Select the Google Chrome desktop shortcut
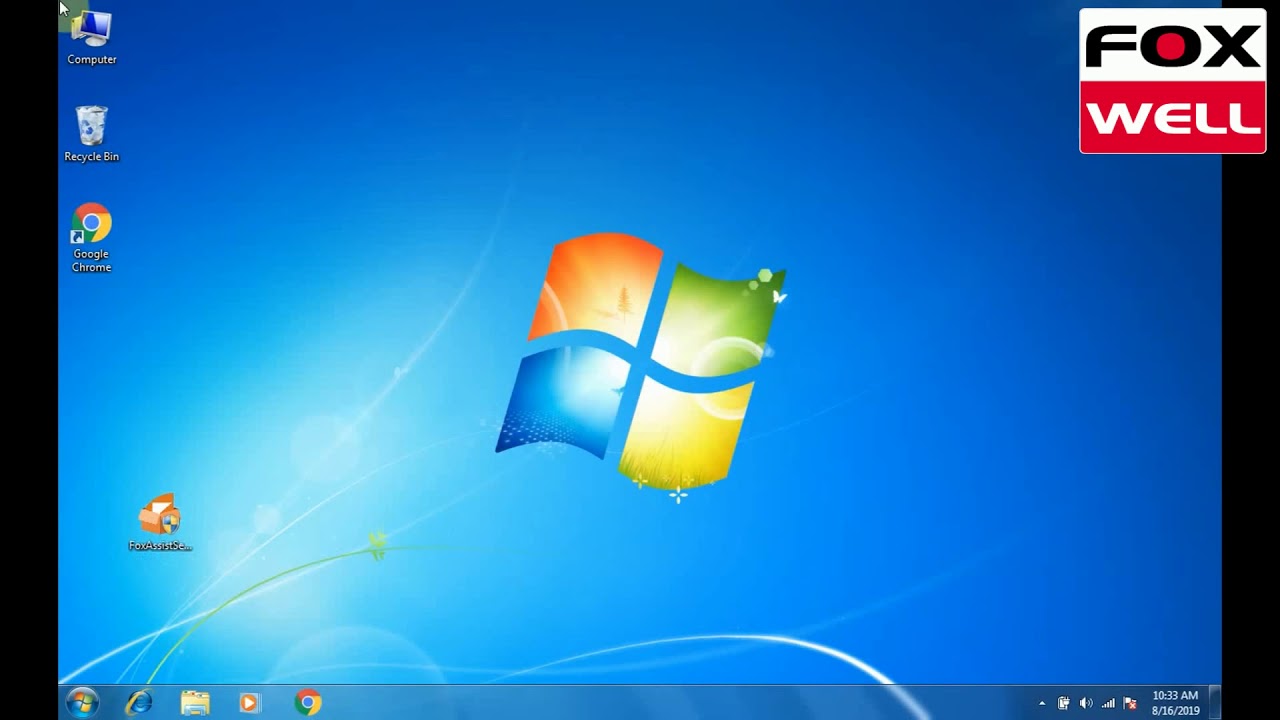The width and height of the screenshot is (1280, 720). pos(91,238)
